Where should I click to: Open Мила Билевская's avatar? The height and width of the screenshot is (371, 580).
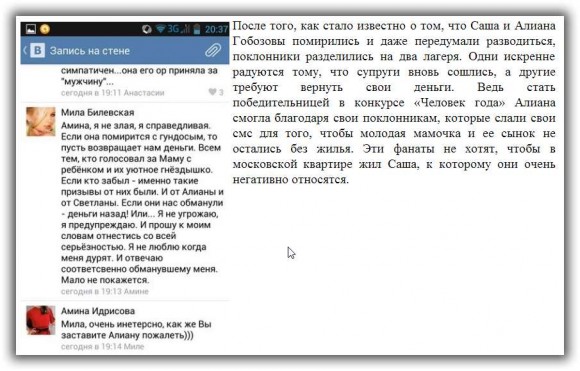click(41, 122)
